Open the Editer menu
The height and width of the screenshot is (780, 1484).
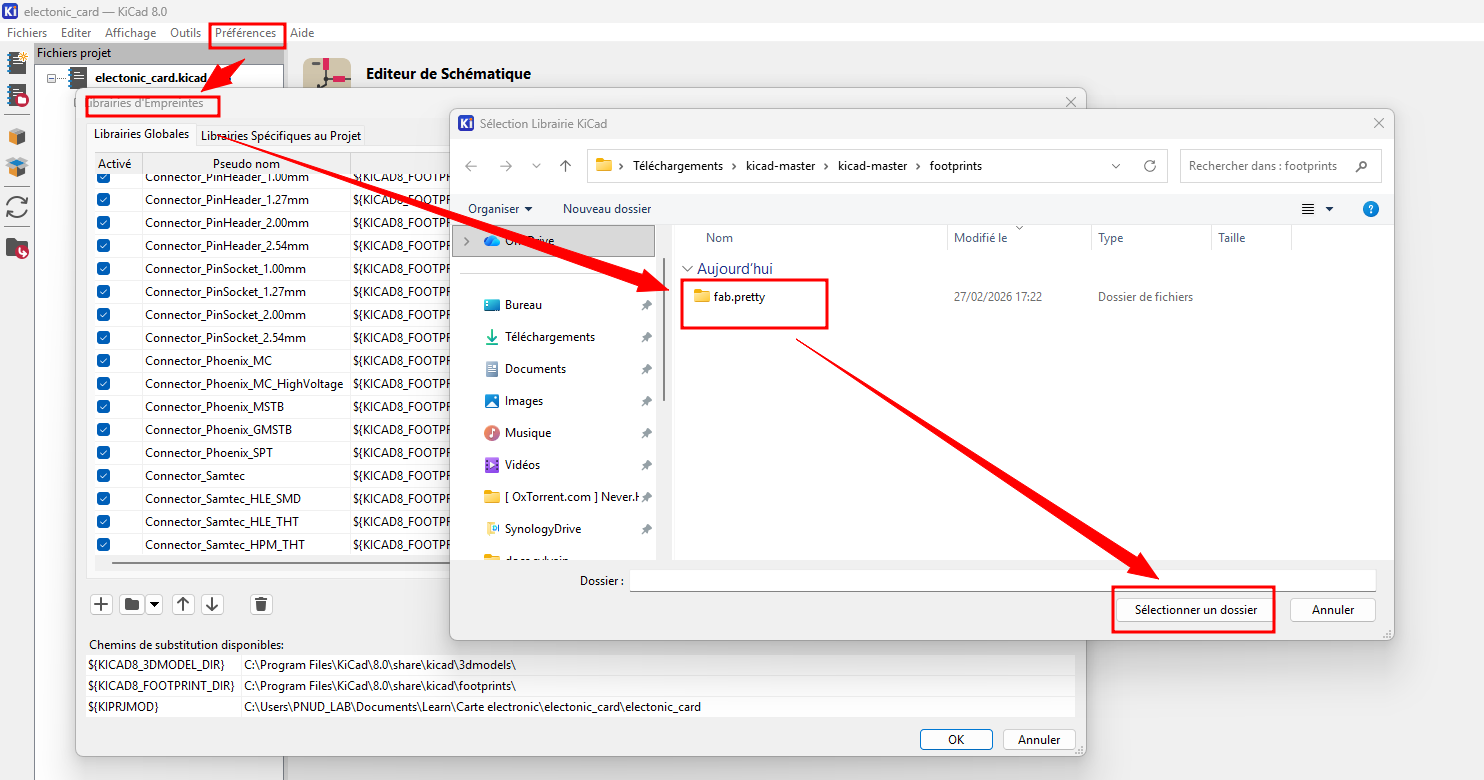[76, 33]
